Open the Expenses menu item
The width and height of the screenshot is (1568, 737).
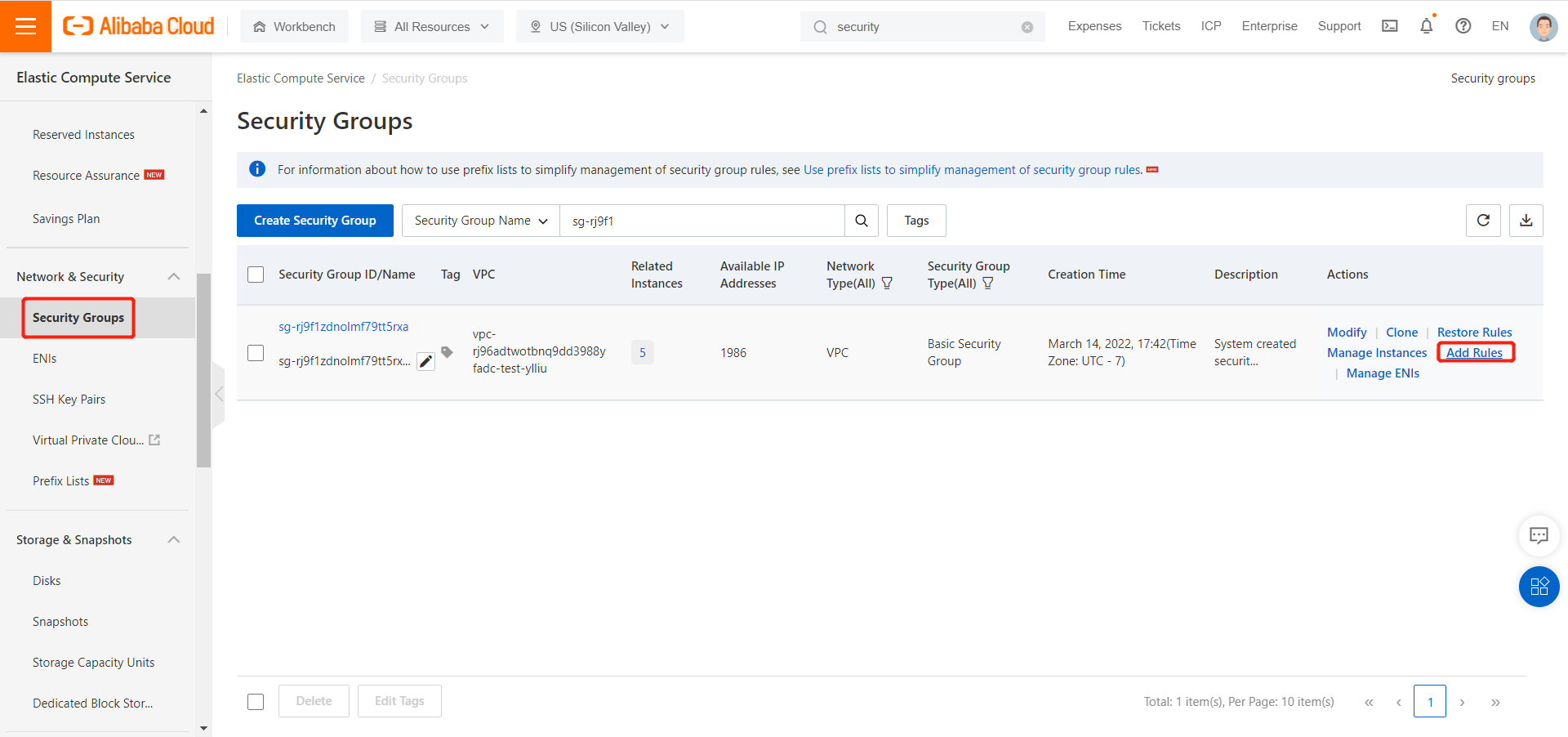click(x=1094, y=25)
